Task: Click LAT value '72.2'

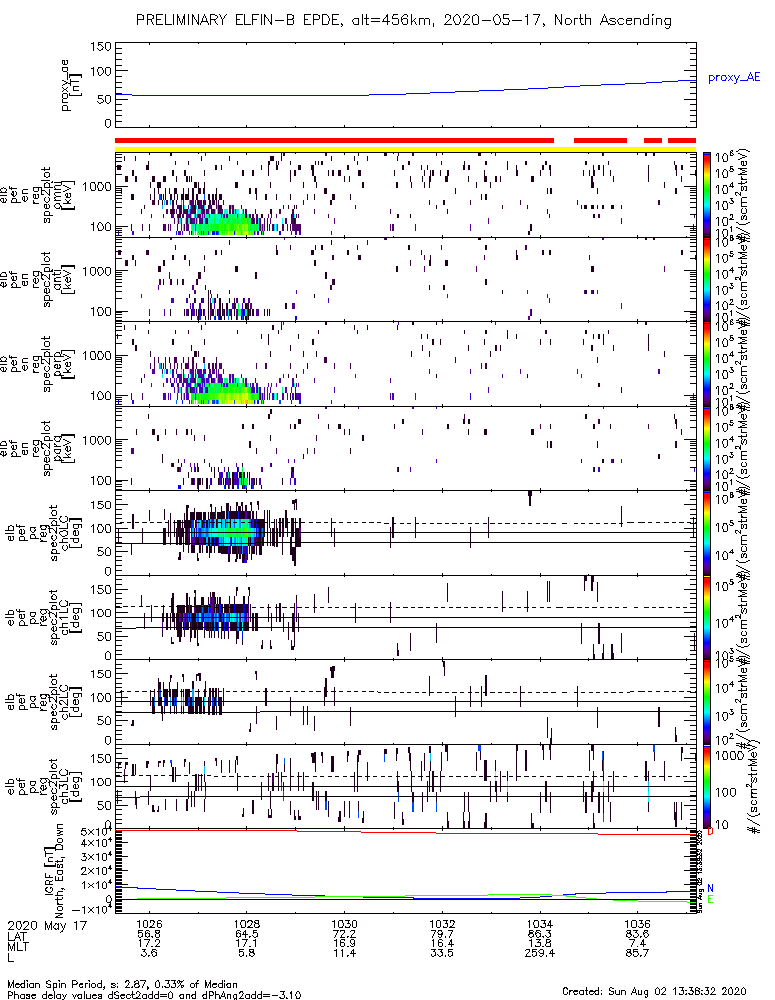Action: [x=344, y=934]
